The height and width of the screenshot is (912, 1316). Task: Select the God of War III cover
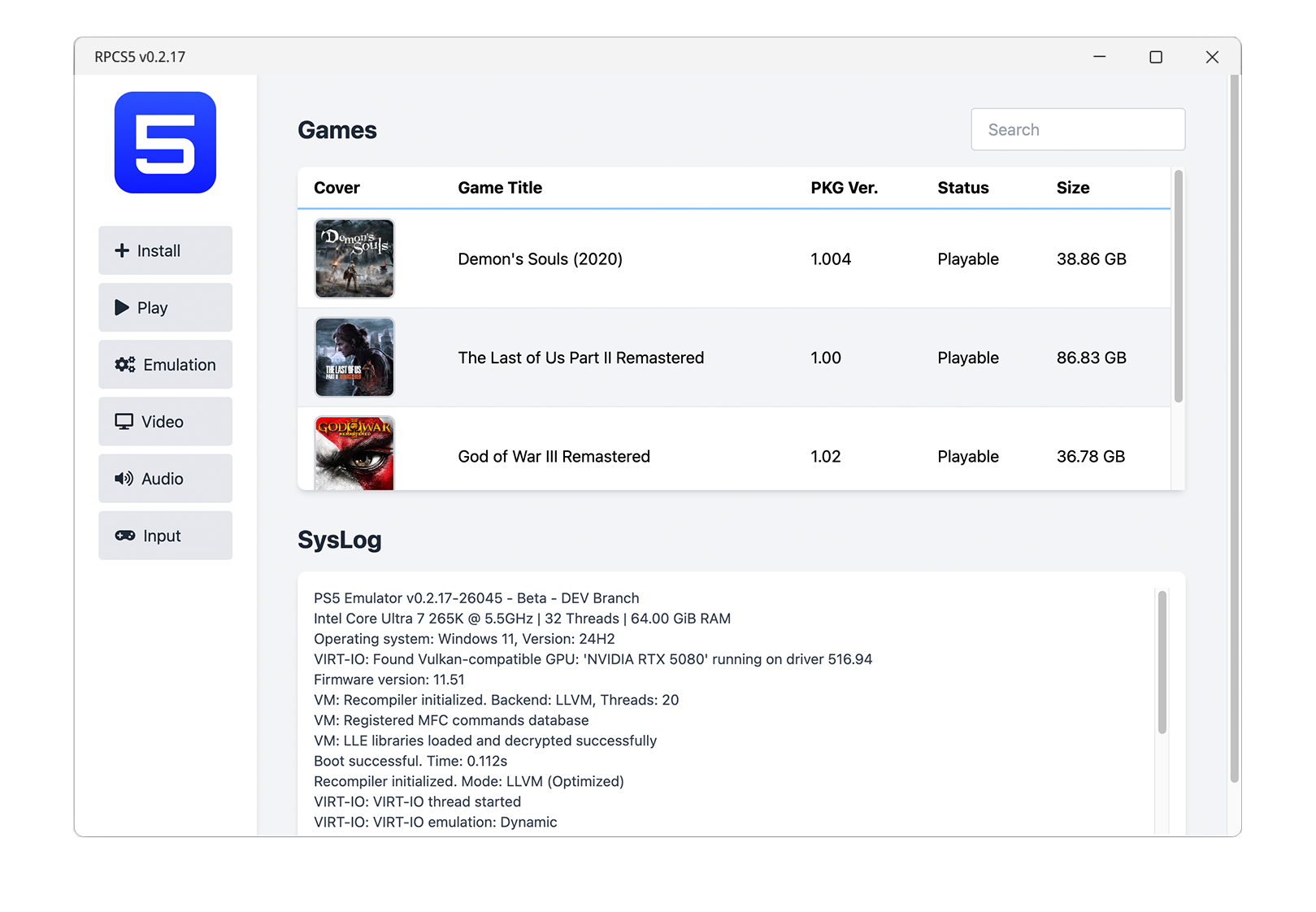tap(354, 454)
